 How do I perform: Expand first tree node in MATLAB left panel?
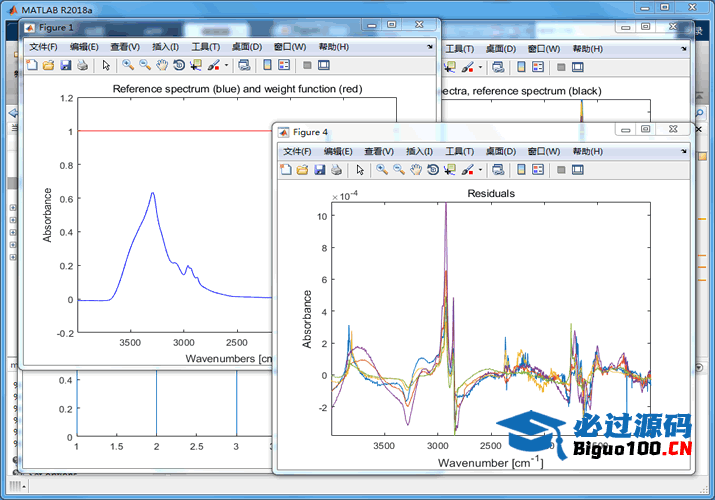(x=13, y=207)
